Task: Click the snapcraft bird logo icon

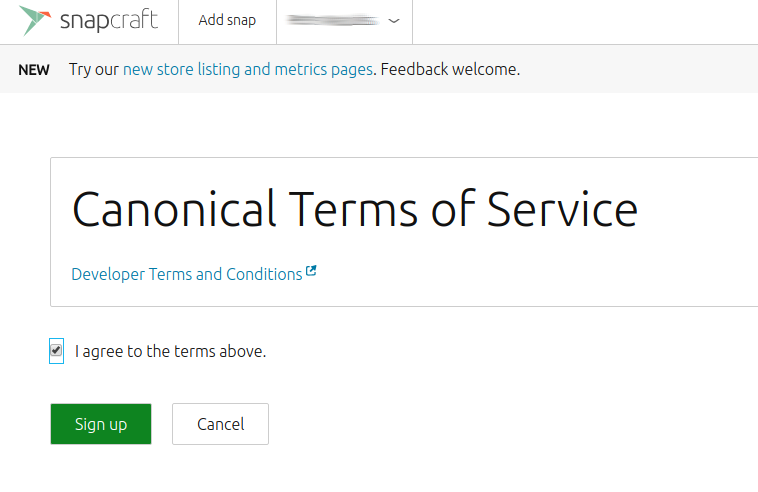Action: 35,20
